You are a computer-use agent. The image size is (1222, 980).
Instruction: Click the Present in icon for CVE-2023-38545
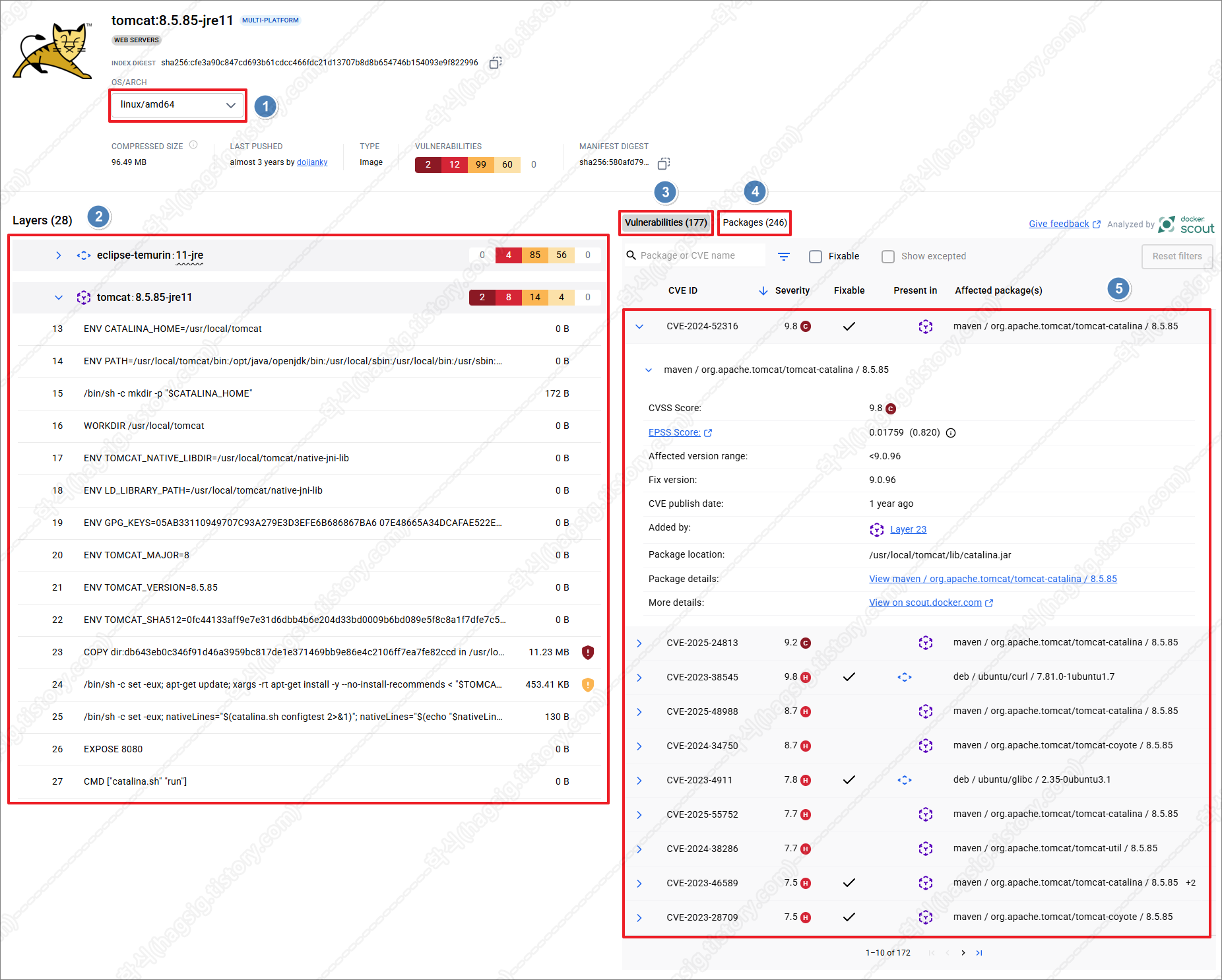click(x=905, y=677)
